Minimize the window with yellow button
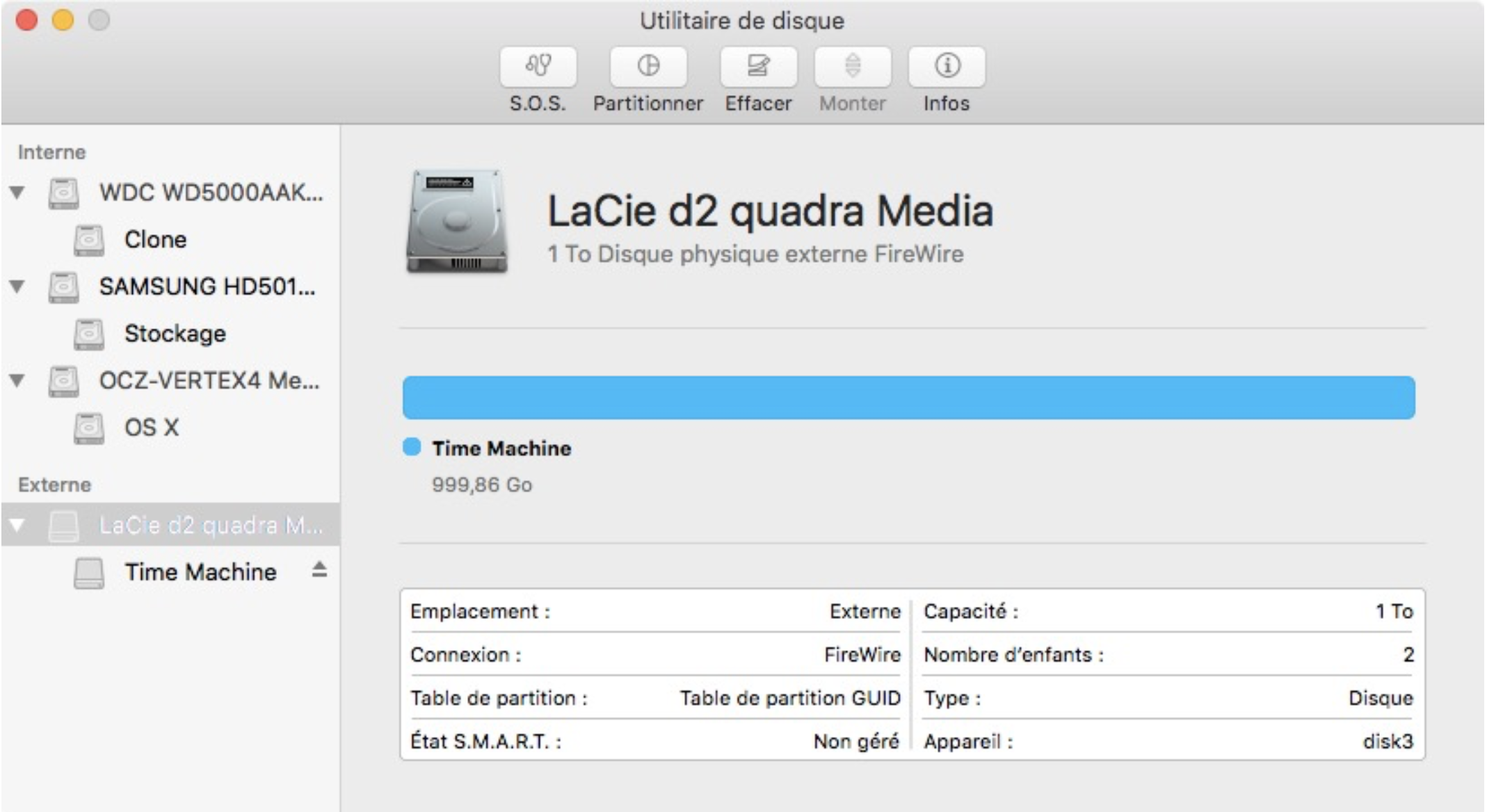Image resolution: width=1487 pixels, height=812 pixels. click(63, 20)
